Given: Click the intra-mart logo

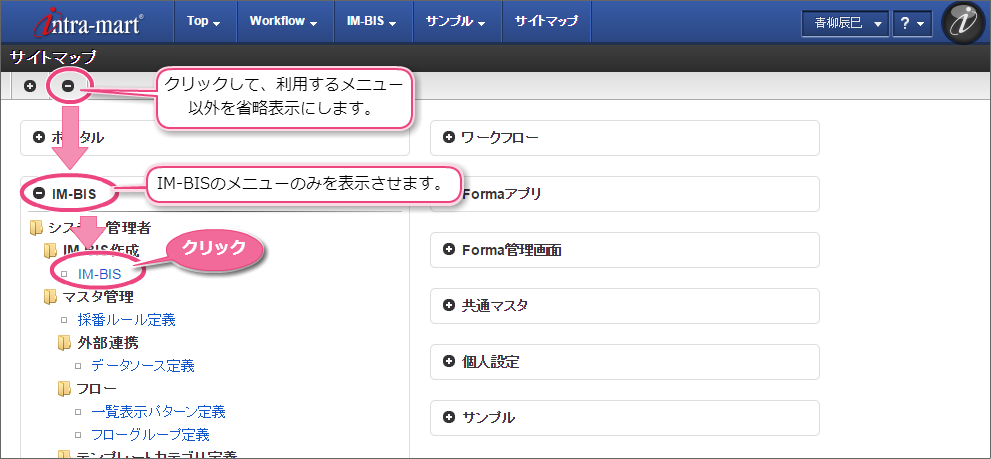Looking at the screenshot, I should (87, 21).
